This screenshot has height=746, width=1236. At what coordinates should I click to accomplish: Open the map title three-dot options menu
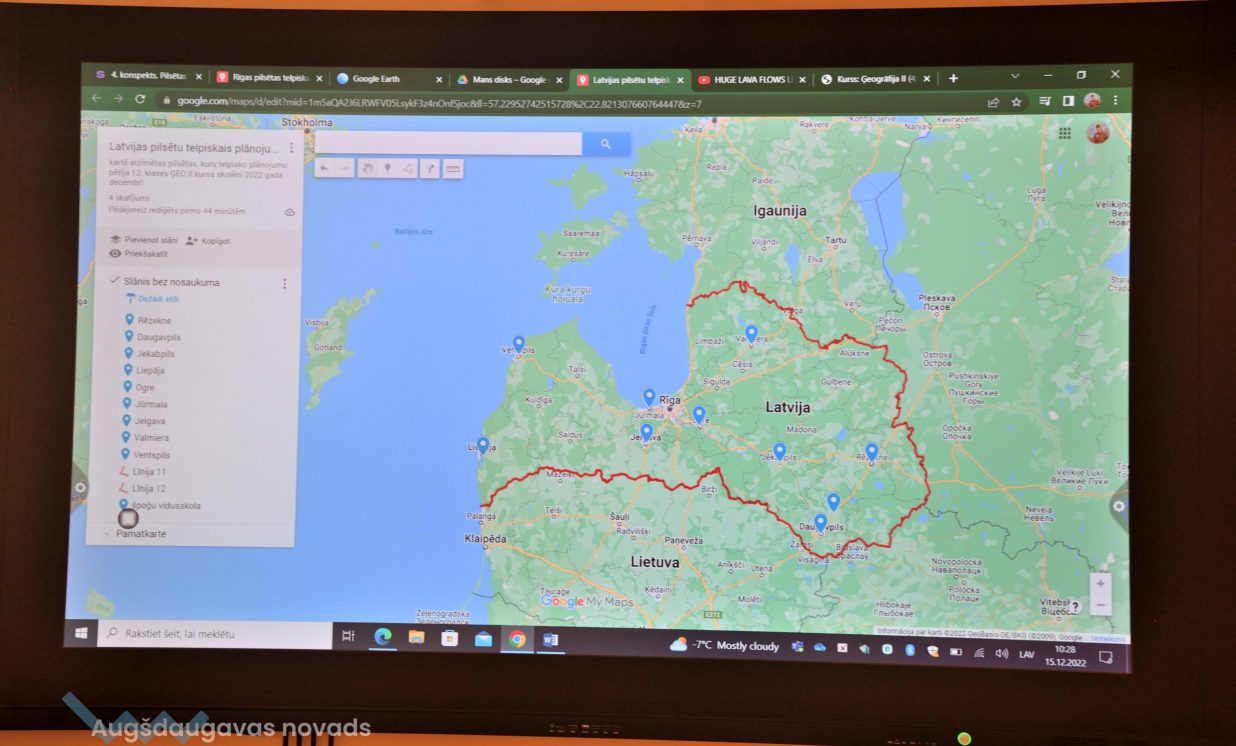tap(291, 148)
